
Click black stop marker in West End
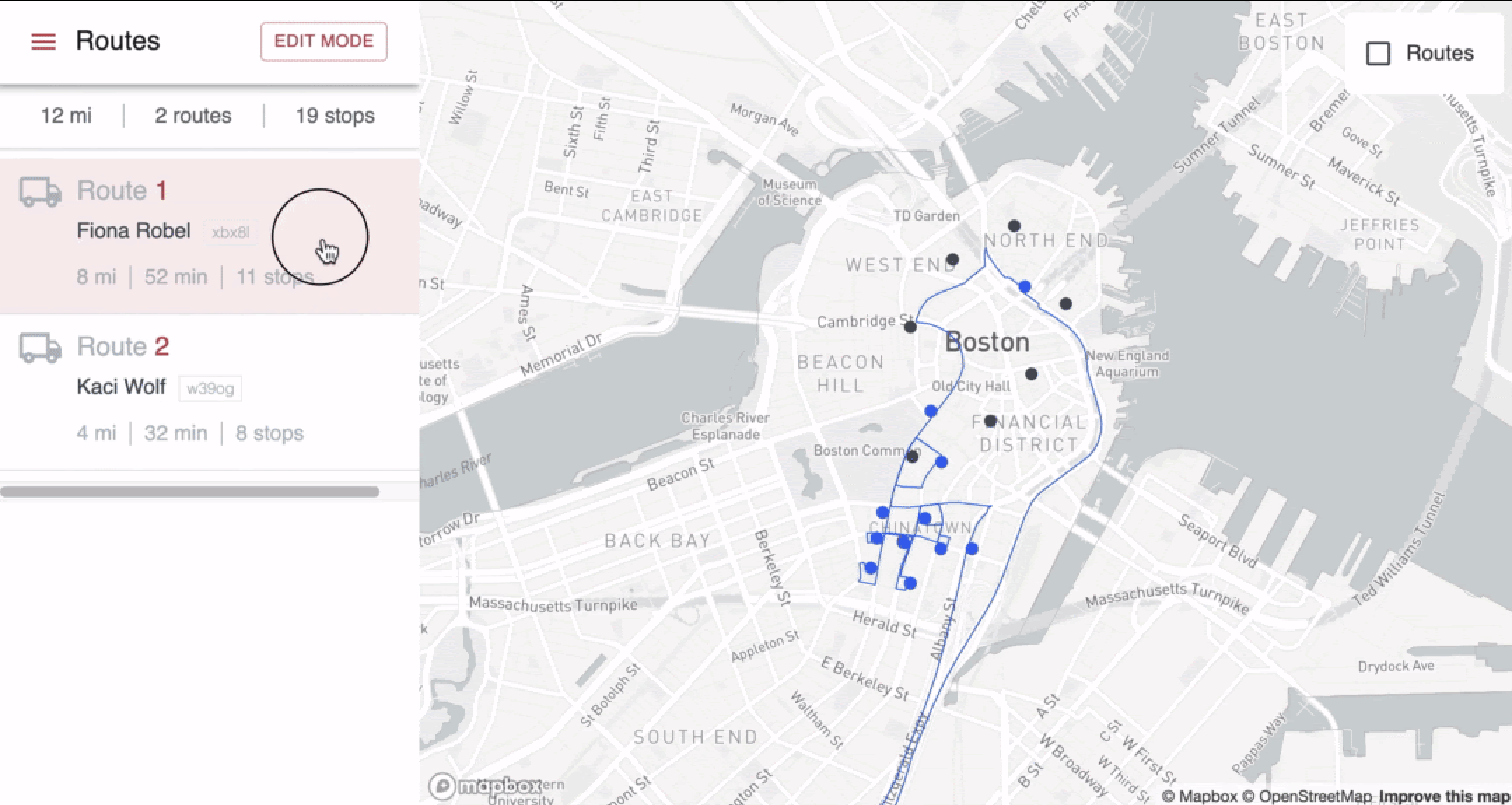click(x=952, y=260)
